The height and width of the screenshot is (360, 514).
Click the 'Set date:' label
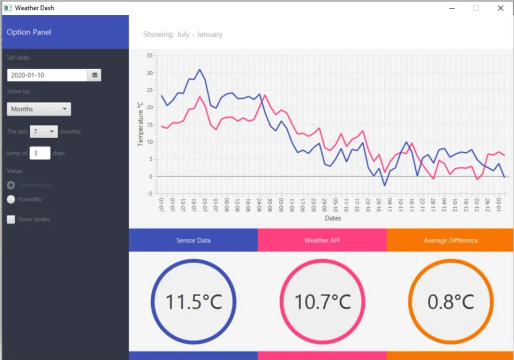pyautogui.click(x=18, y=57)
